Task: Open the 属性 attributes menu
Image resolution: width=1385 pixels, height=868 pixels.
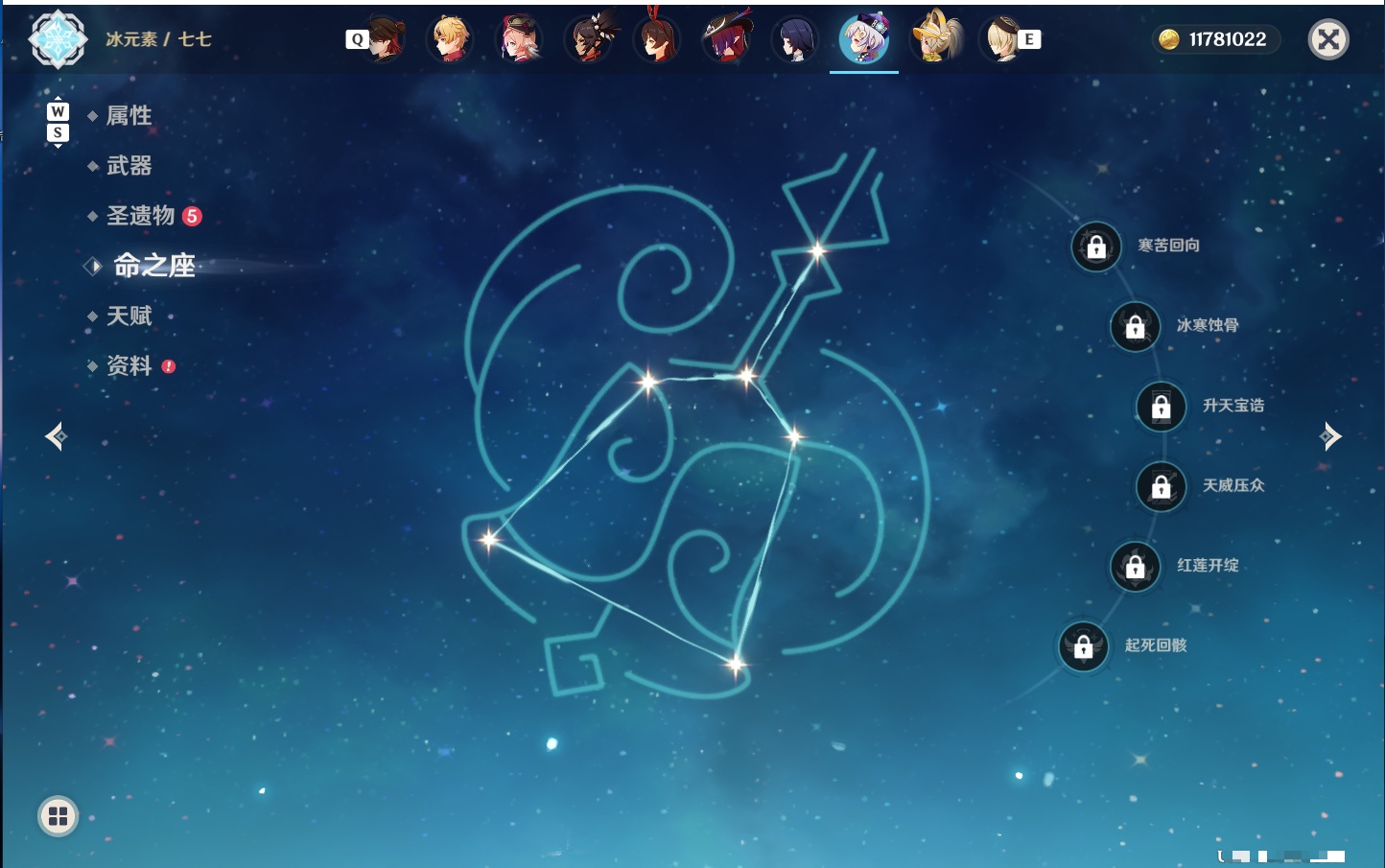Action: (129, 116)
